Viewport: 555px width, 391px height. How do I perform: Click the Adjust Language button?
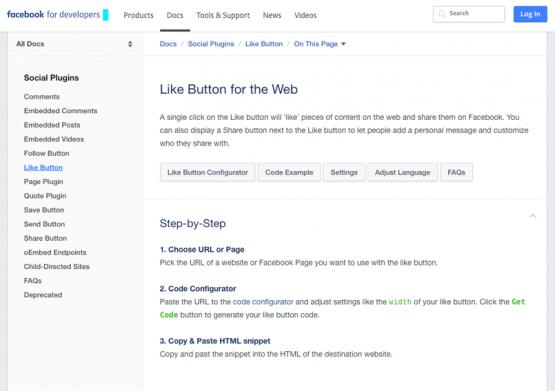coord(402,172)
